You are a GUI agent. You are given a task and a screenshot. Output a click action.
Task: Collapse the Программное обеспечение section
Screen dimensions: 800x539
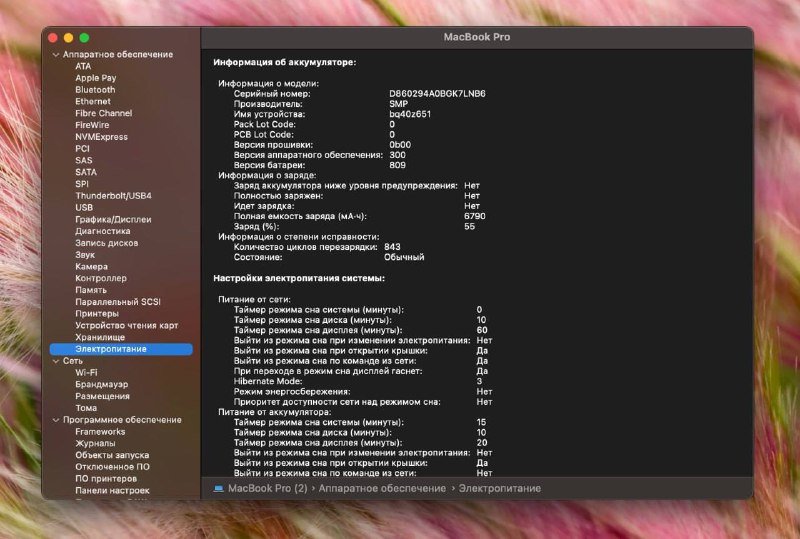click(x=55, y=420)
